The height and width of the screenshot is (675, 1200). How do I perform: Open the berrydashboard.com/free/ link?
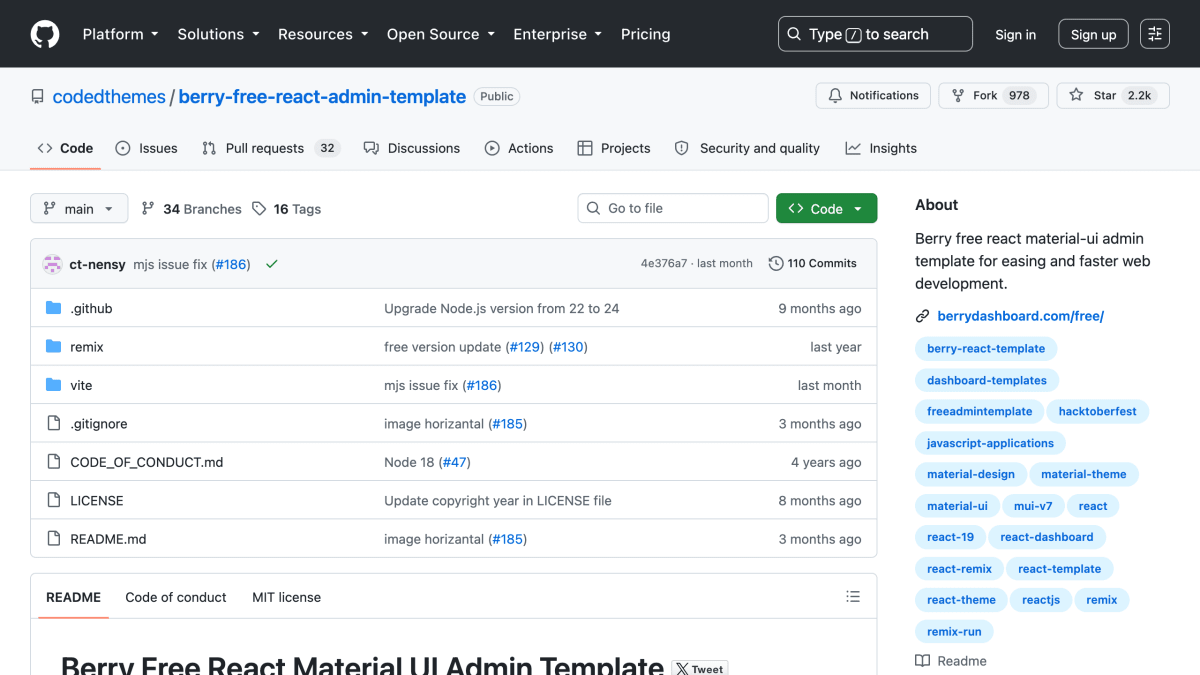[x=1020, y=316]
